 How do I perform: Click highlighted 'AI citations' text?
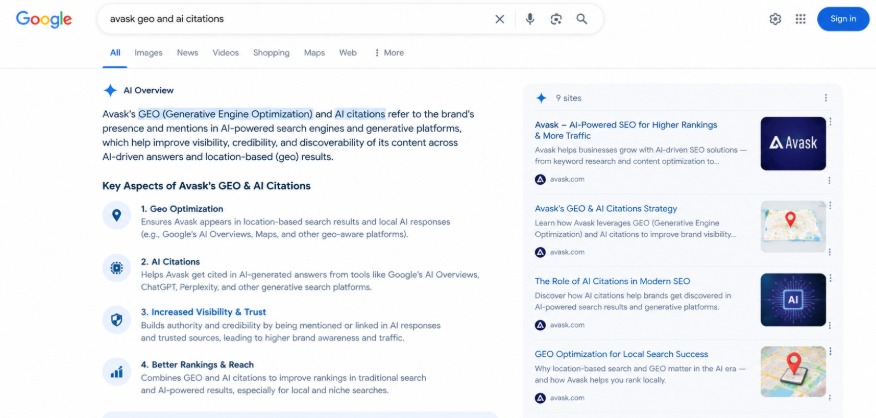click(x=360, y=114)
